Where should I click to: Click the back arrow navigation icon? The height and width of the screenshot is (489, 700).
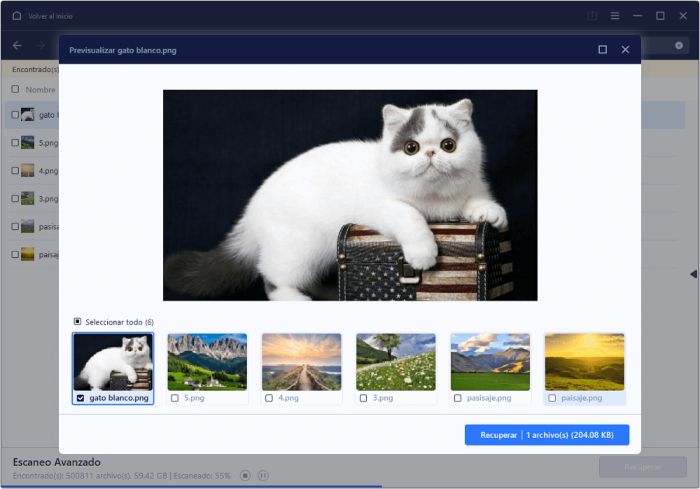17,46
